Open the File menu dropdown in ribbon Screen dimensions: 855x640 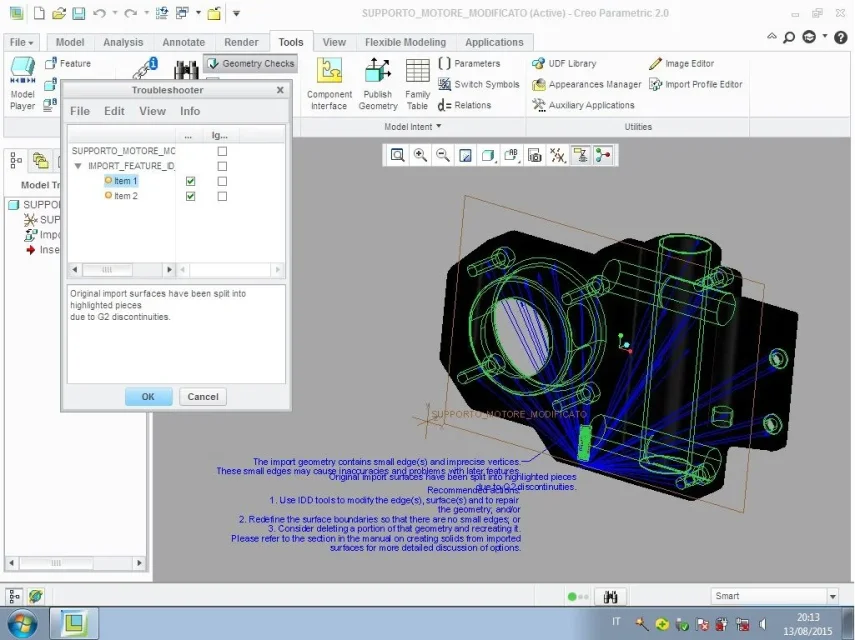point(22,43)
